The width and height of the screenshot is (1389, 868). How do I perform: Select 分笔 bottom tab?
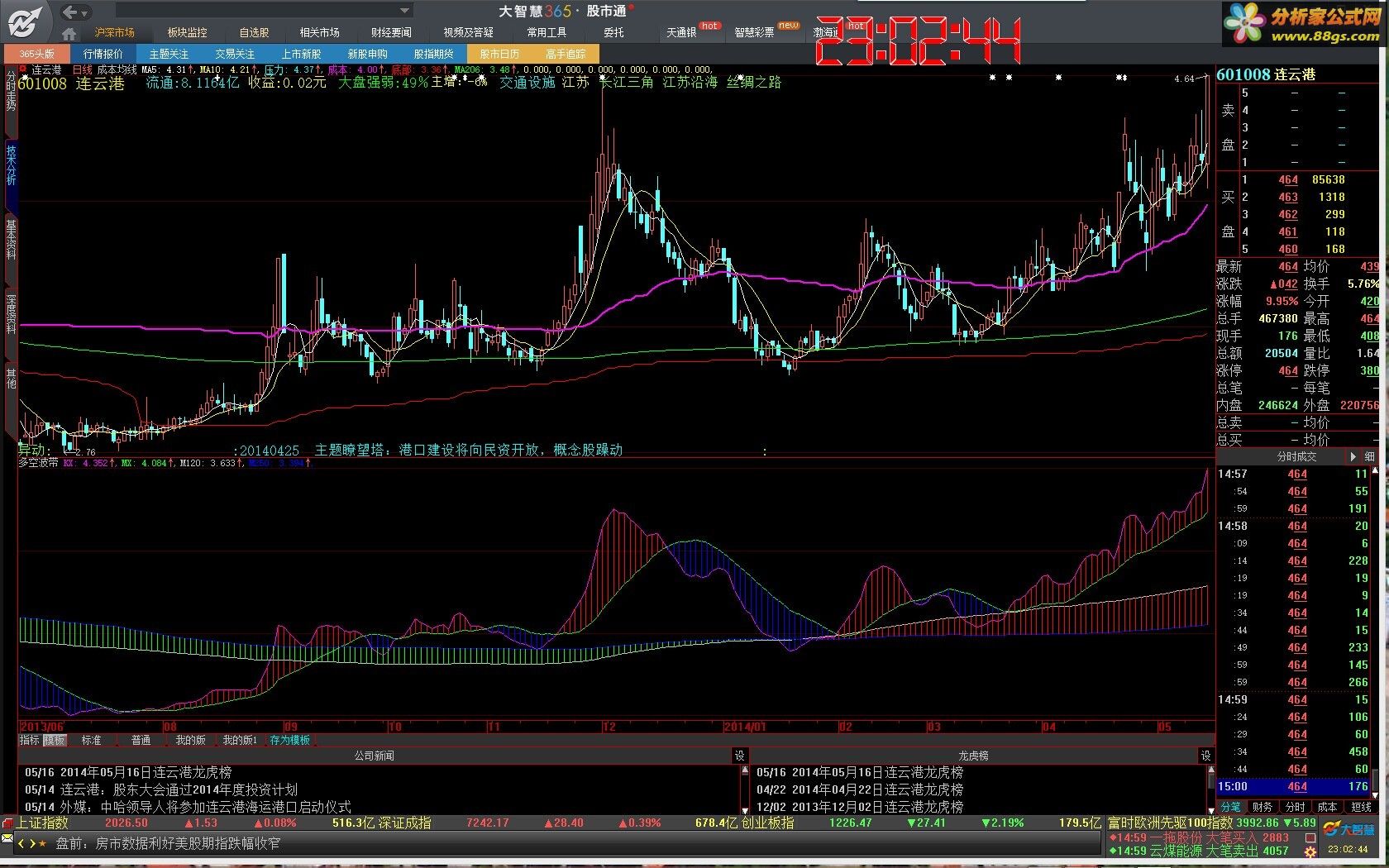[x=1231, y=807]
